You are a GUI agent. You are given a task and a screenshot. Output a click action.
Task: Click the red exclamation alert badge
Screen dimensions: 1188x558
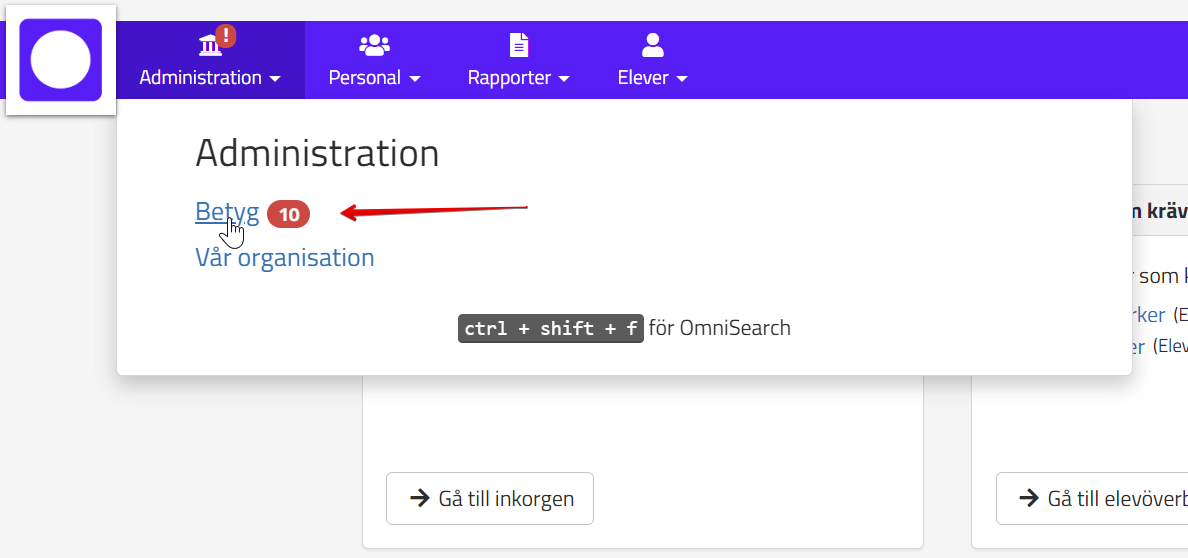pos(226,36)
